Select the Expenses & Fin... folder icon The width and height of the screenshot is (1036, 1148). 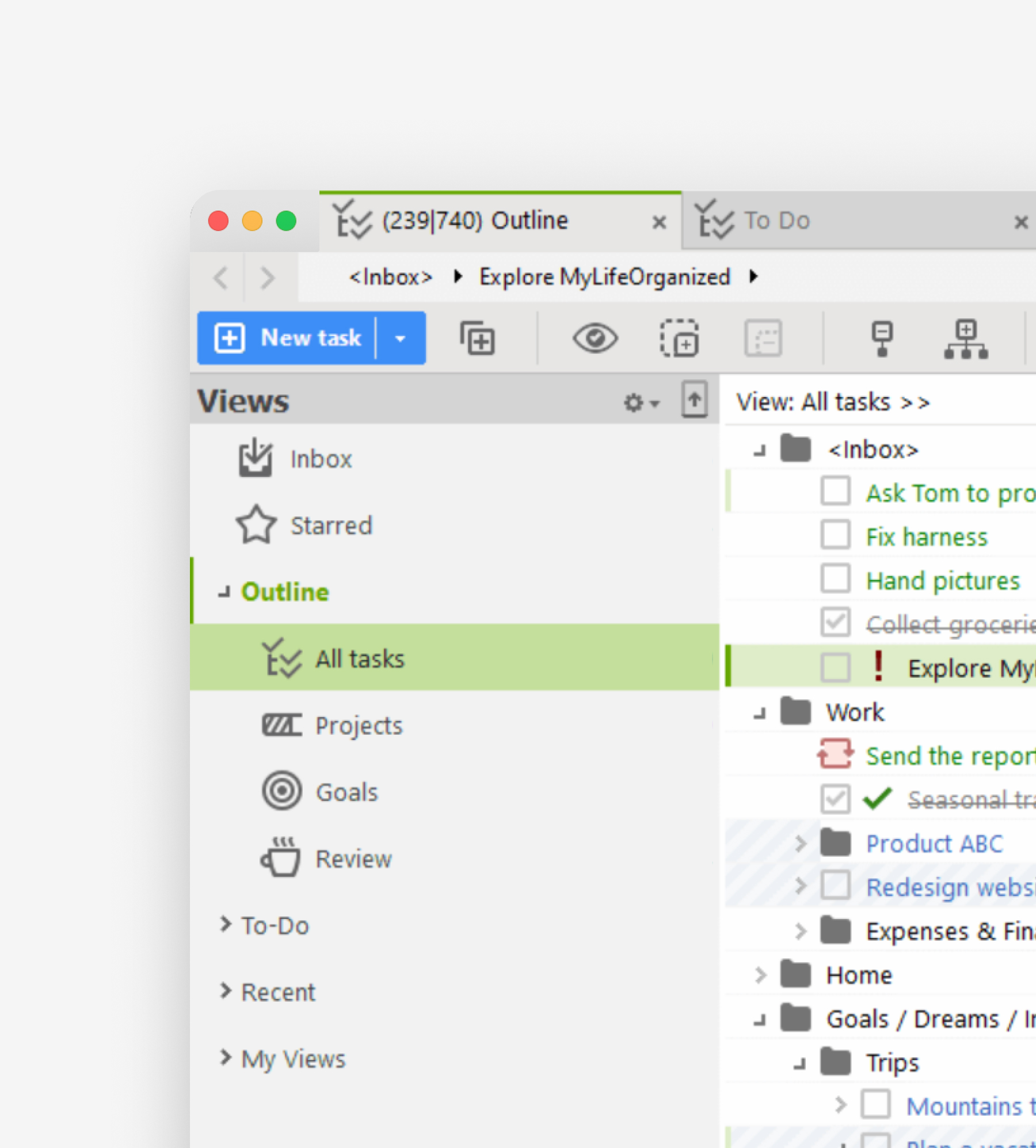click(835, 930)
